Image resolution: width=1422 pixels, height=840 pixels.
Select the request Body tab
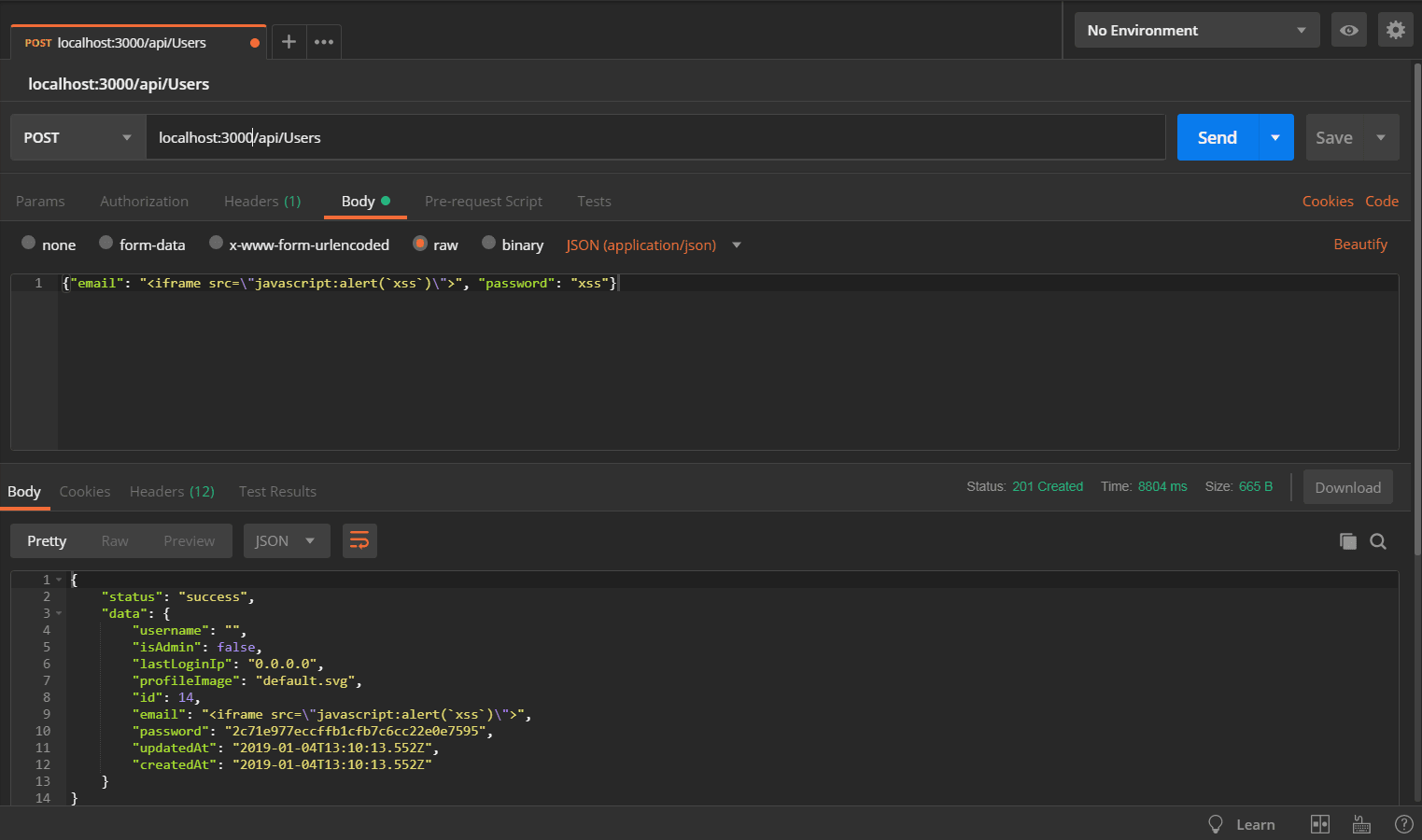coord(365,201)
